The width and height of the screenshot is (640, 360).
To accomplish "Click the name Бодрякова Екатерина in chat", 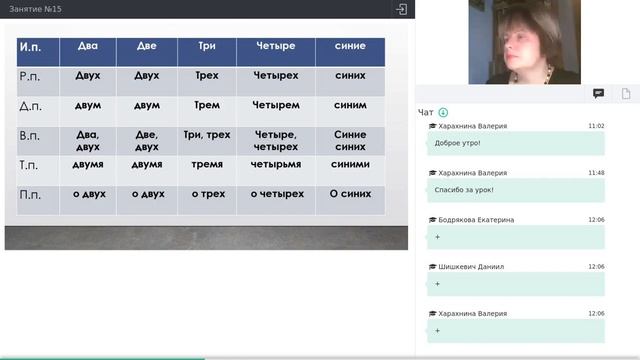I will point(476,220).
